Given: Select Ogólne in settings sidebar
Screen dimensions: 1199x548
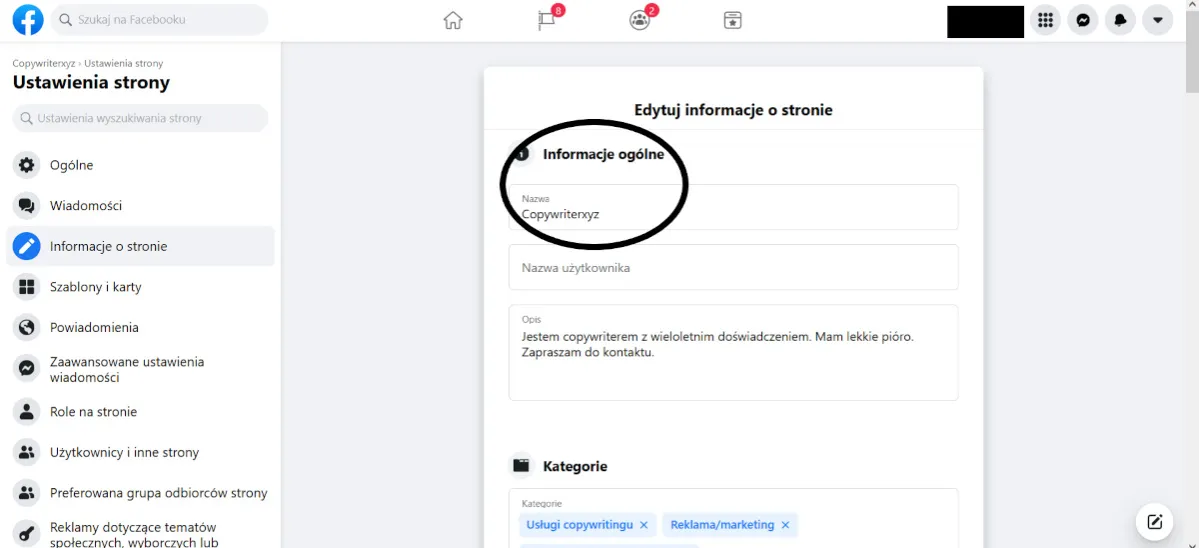Looking at the screenshot, I should (71, 165).
